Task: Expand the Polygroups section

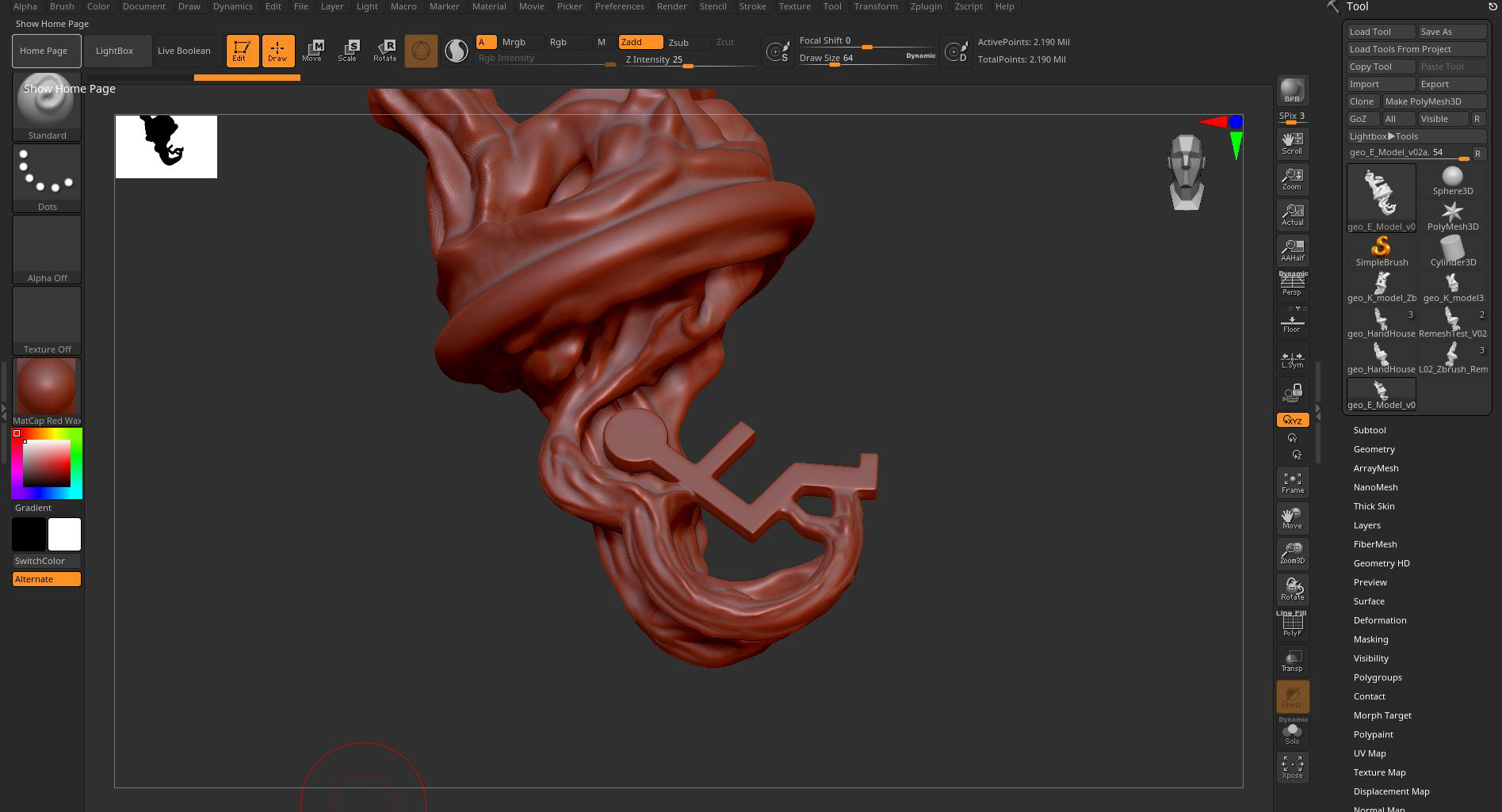Action: 1378,677
